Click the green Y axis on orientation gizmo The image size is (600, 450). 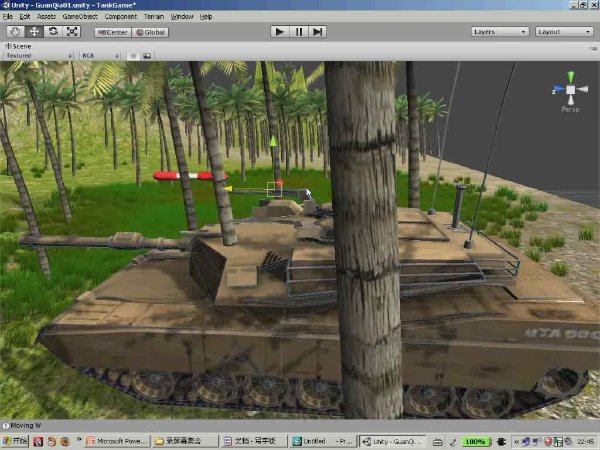(x=571, y=77)
